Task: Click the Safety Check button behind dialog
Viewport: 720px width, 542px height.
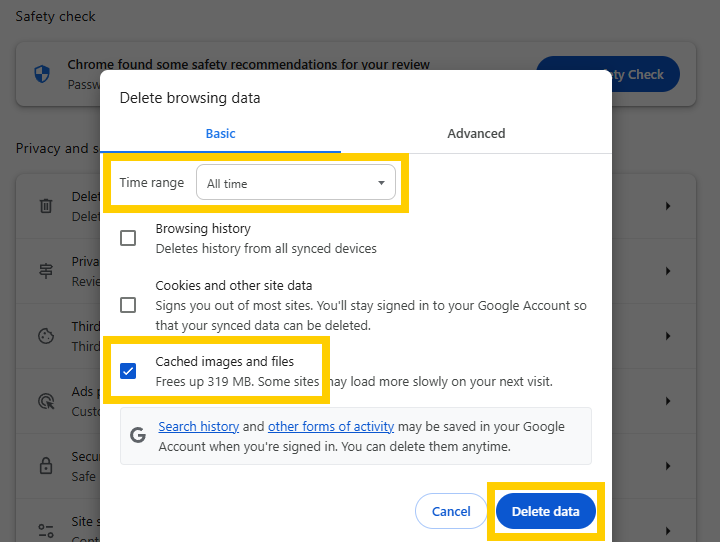Action: 646,74
